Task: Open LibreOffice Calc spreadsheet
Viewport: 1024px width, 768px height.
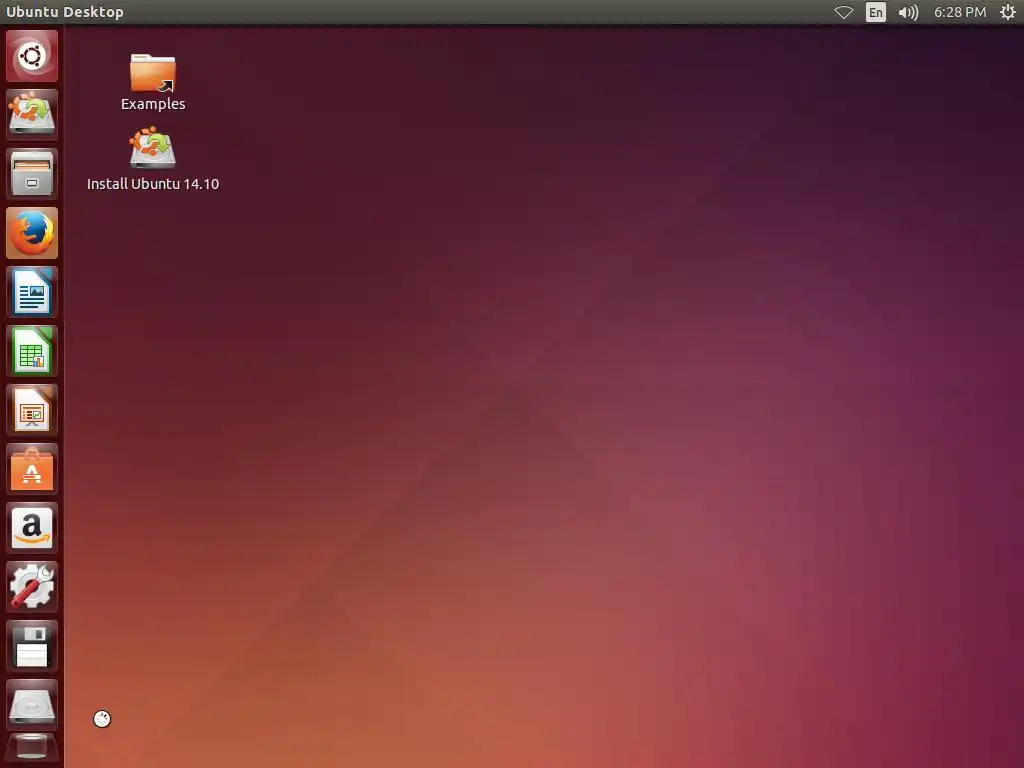Action: [32, 351]
